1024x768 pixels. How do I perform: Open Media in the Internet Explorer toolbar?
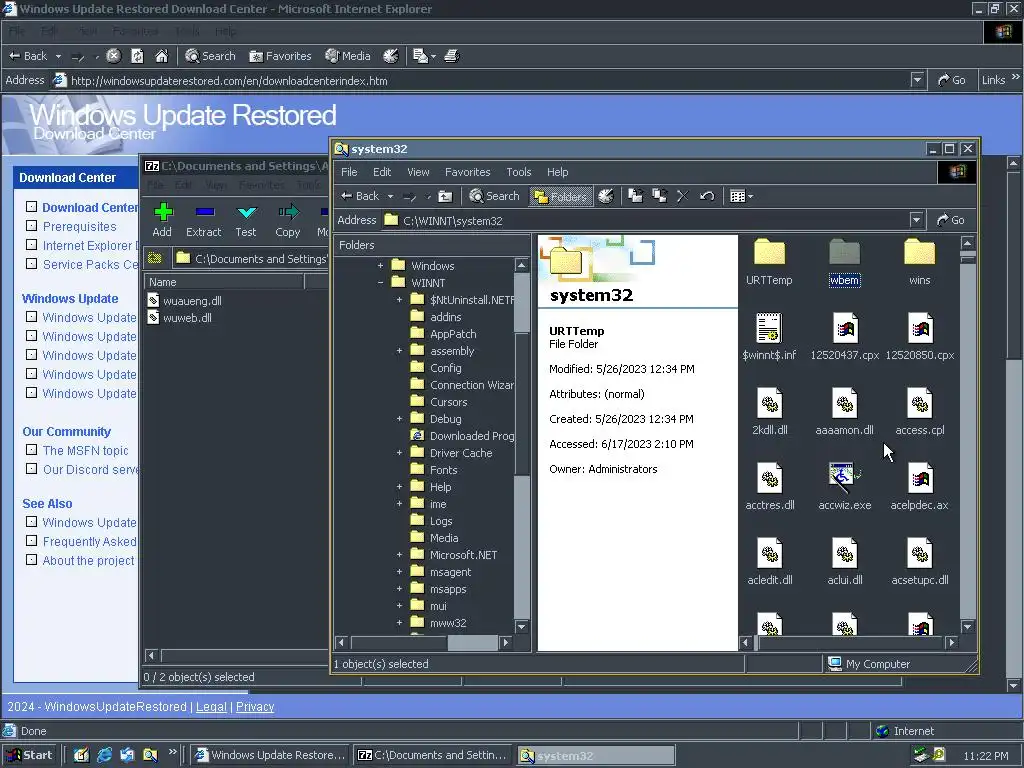point(348,56)
